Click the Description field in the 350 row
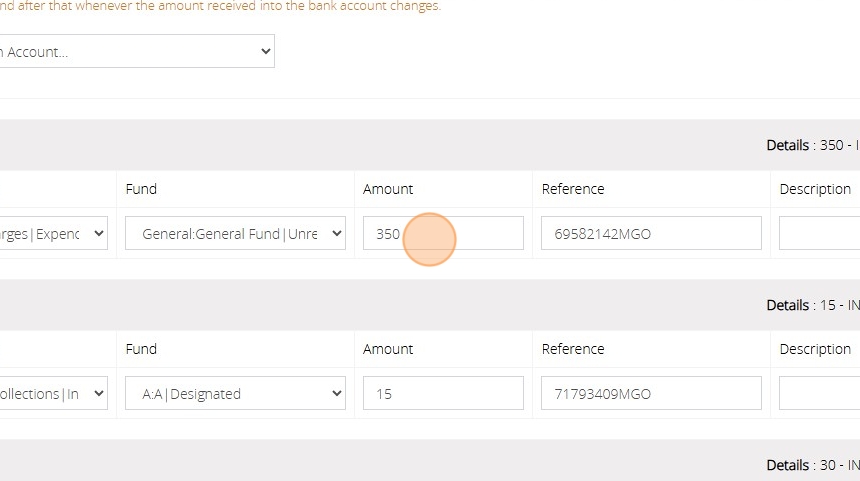 click(x=820, y=234)
